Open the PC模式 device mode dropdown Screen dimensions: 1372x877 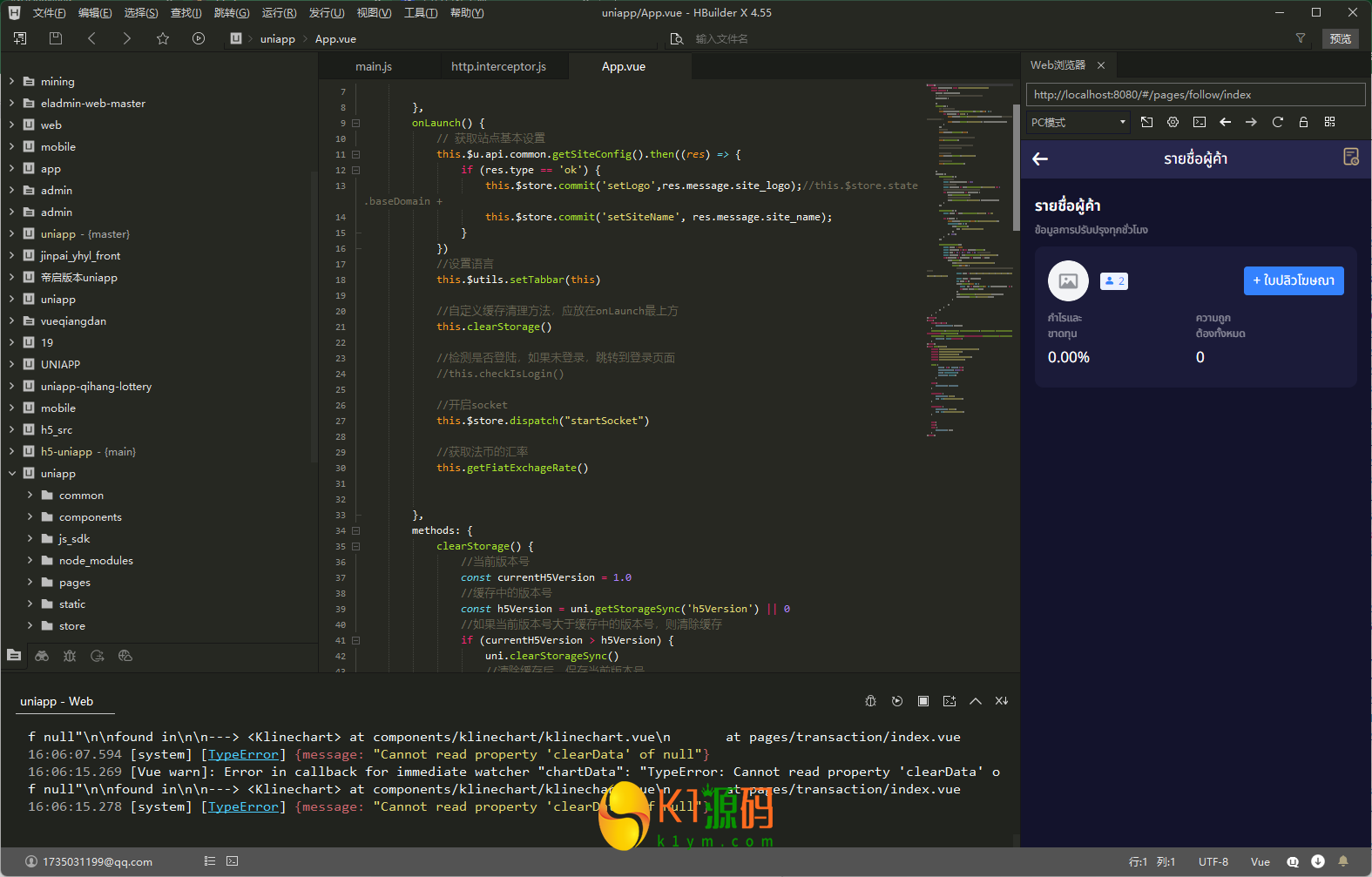(1078, 122)
